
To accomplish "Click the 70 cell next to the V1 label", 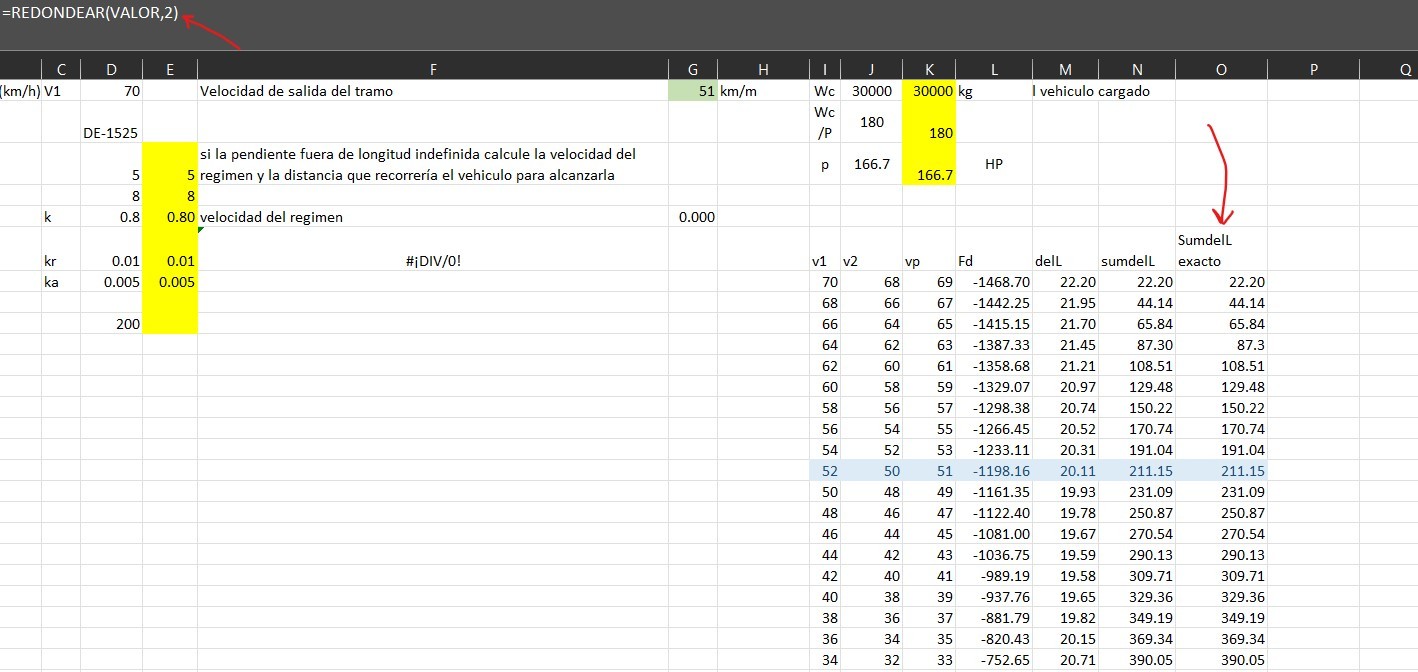I will (x=111, y=91).
